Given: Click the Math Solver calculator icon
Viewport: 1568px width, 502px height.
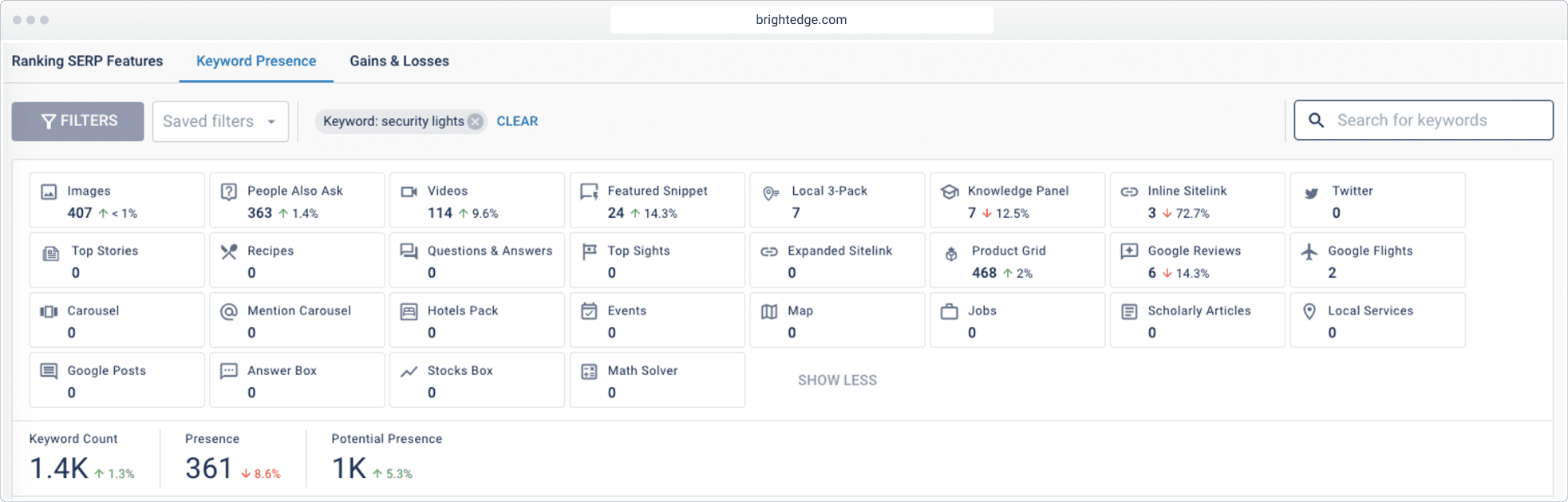Looking at the screenshot, I should click(x=589, y=371).
